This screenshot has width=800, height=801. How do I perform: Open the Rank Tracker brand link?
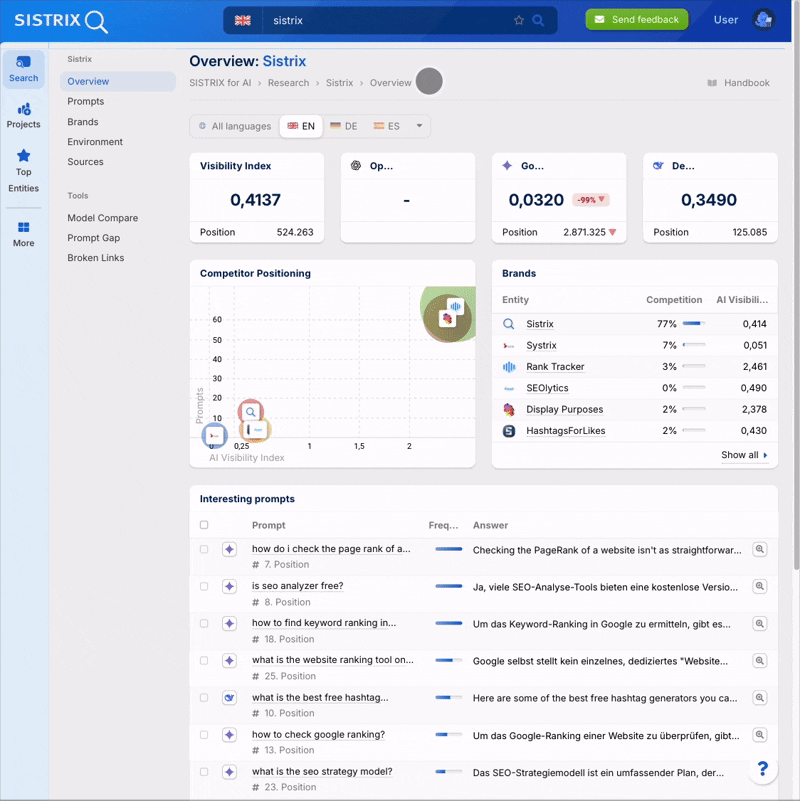(555, 367)
